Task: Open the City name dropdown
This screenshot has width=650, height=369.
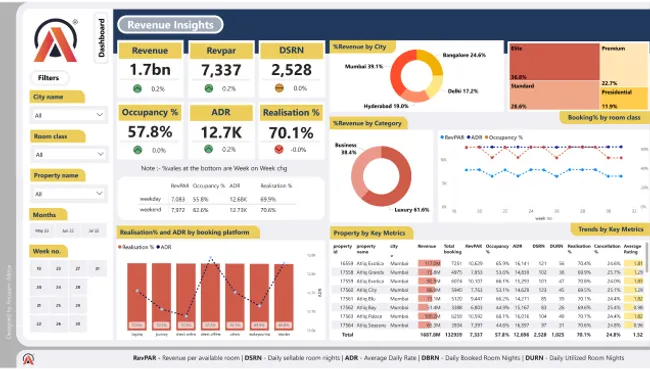Action: (x=69, y=115)
